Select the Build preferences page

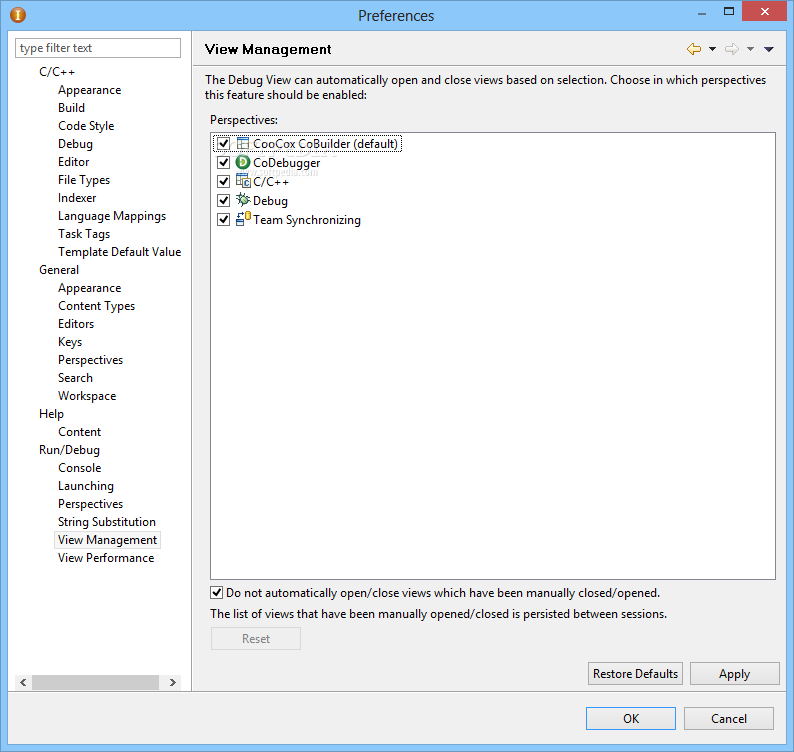(x=71, y=108)
